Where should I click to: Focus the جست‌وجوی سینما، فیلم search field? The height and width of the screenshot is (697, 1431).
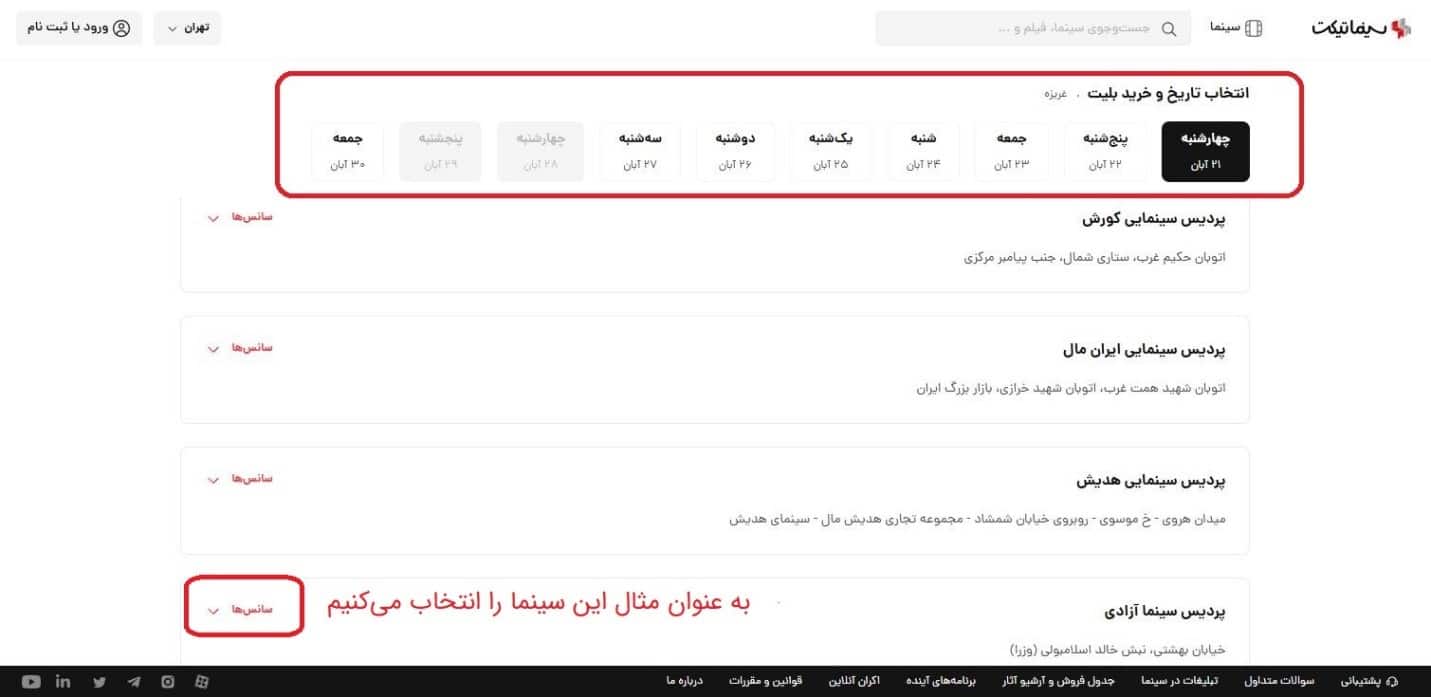[1033, 28]
